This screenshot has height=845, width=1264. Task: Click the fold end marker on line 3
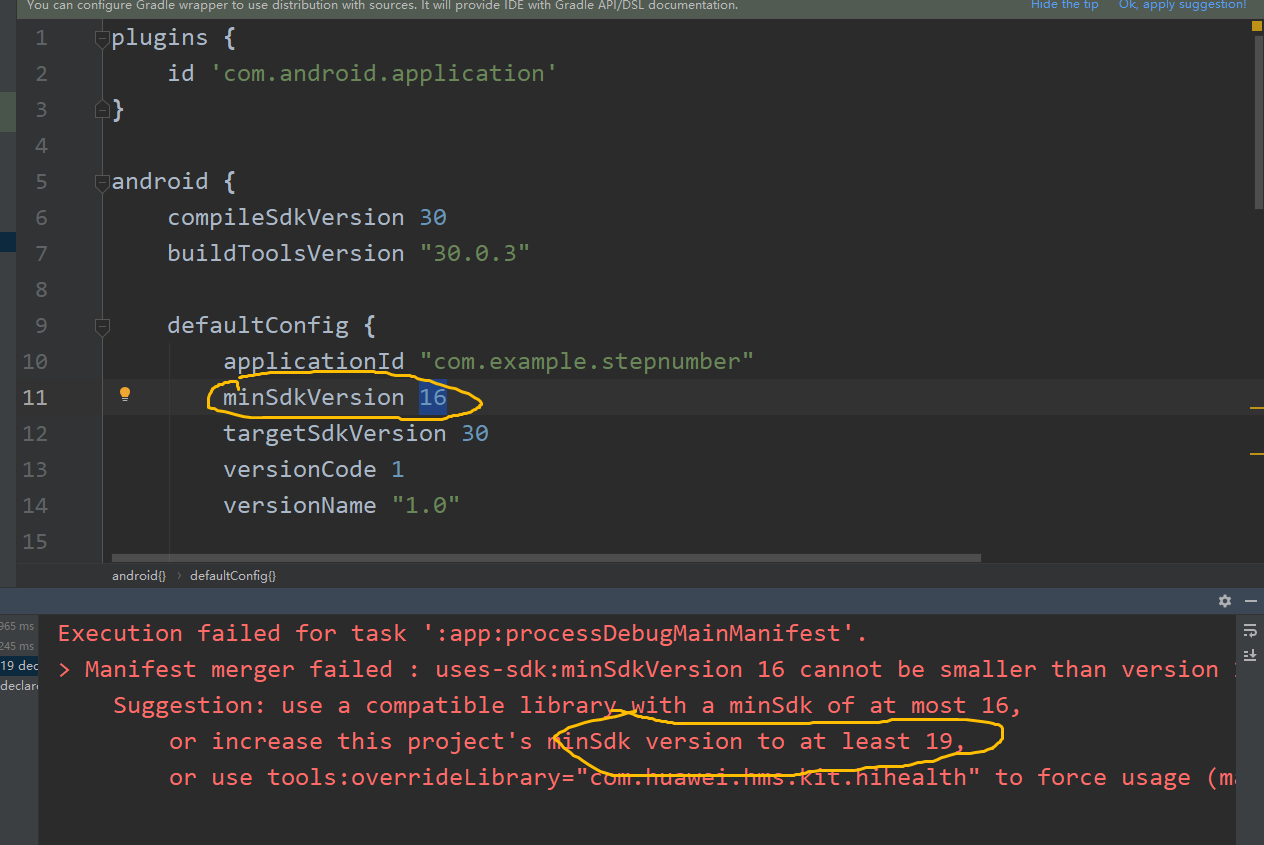point(101,109)
